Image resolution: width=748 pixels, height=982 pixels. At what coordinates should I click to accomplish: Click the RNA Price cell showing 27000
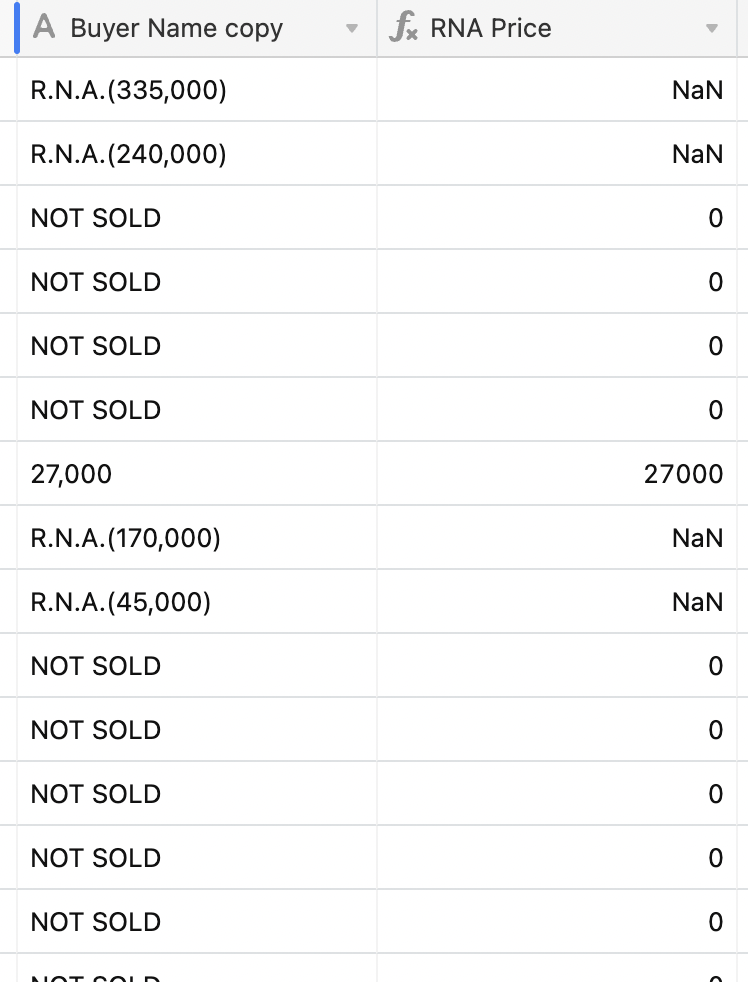pos(557,473)
